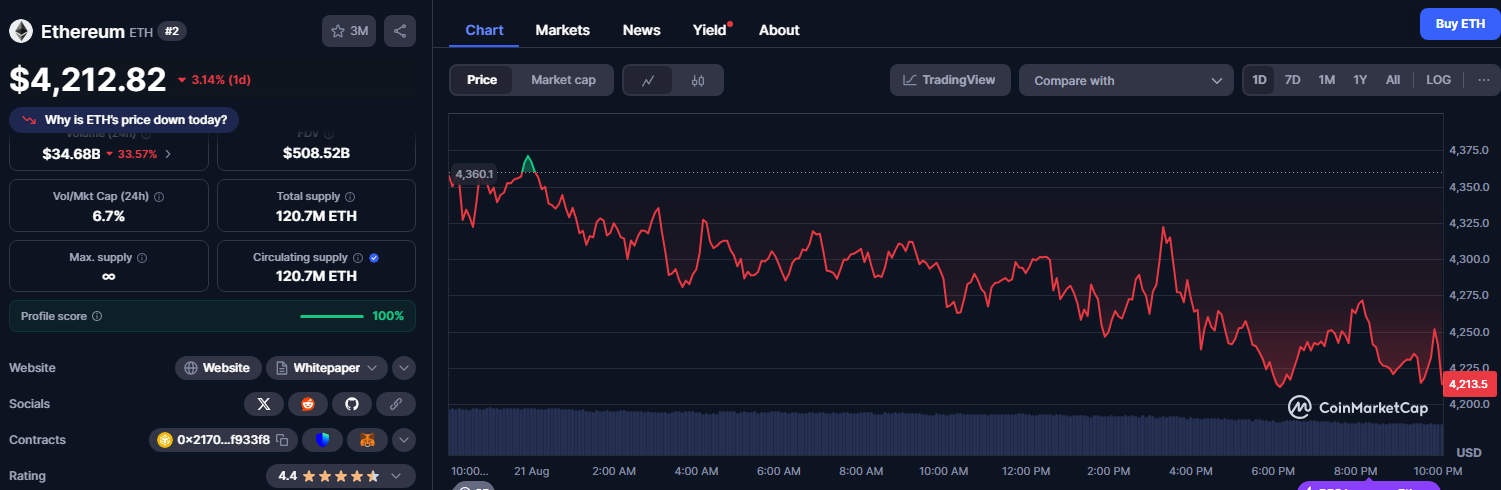Open the News tab

641,30
